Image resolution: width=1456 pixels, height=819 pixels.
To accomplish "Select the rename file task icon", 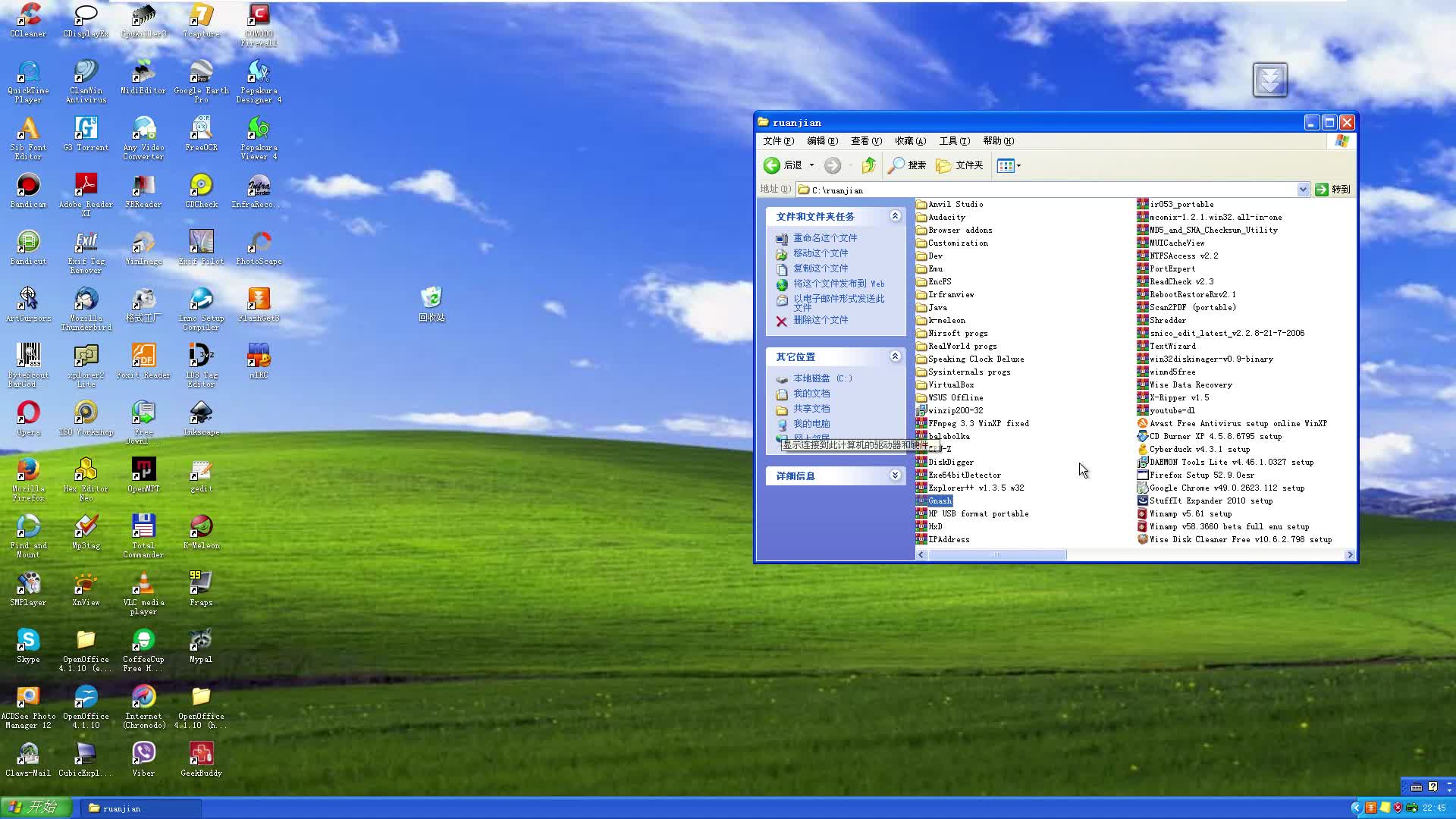I will (x=783, y=238).
